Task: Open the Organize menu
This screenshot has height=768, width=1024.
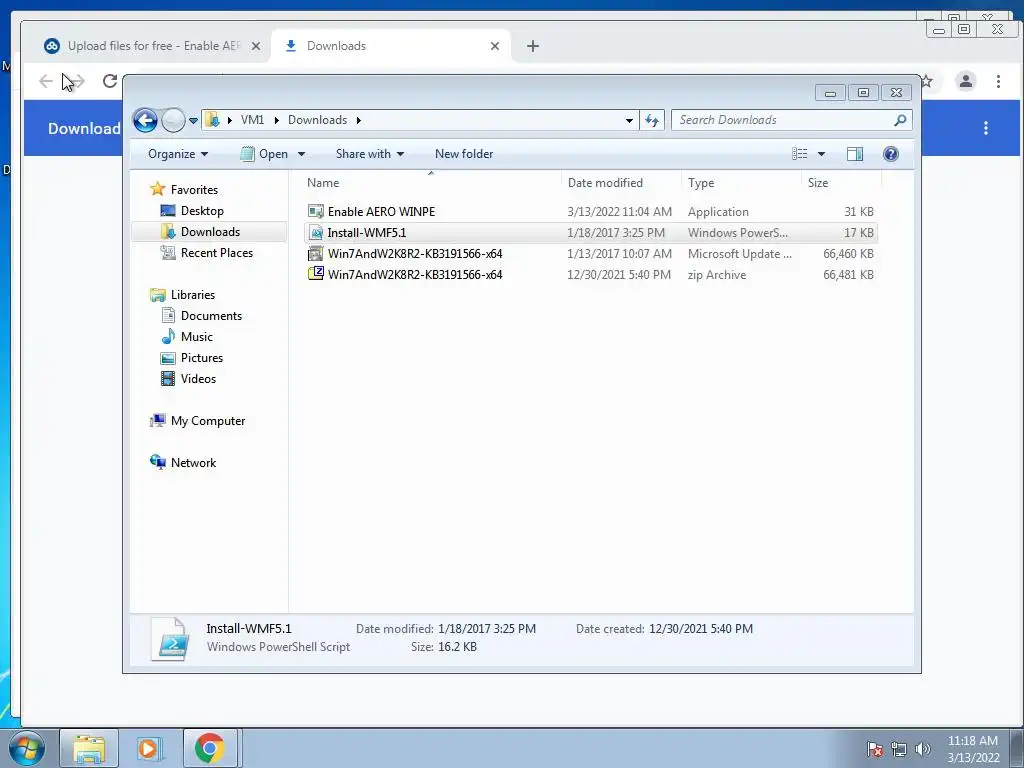Action: pos(178,154)
